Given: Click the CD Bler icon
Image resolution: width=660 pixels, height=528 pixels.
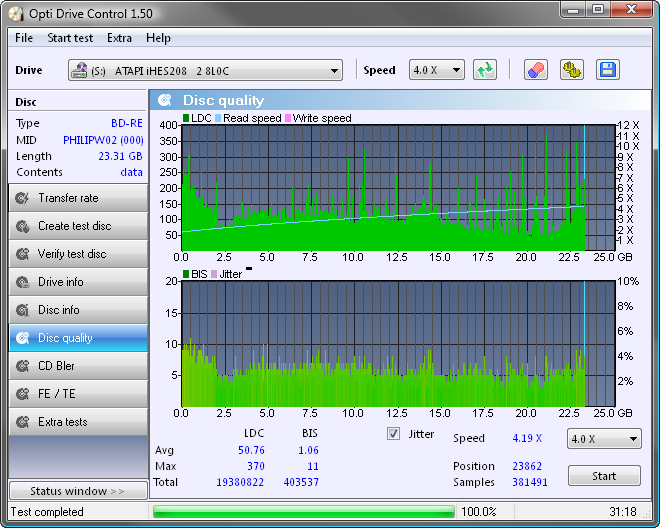Looking at the screenshot, I should [22, 366].
